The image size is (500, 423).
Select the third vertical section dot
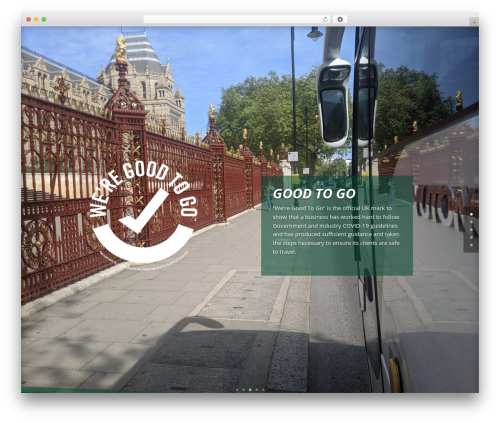[471, 230]
